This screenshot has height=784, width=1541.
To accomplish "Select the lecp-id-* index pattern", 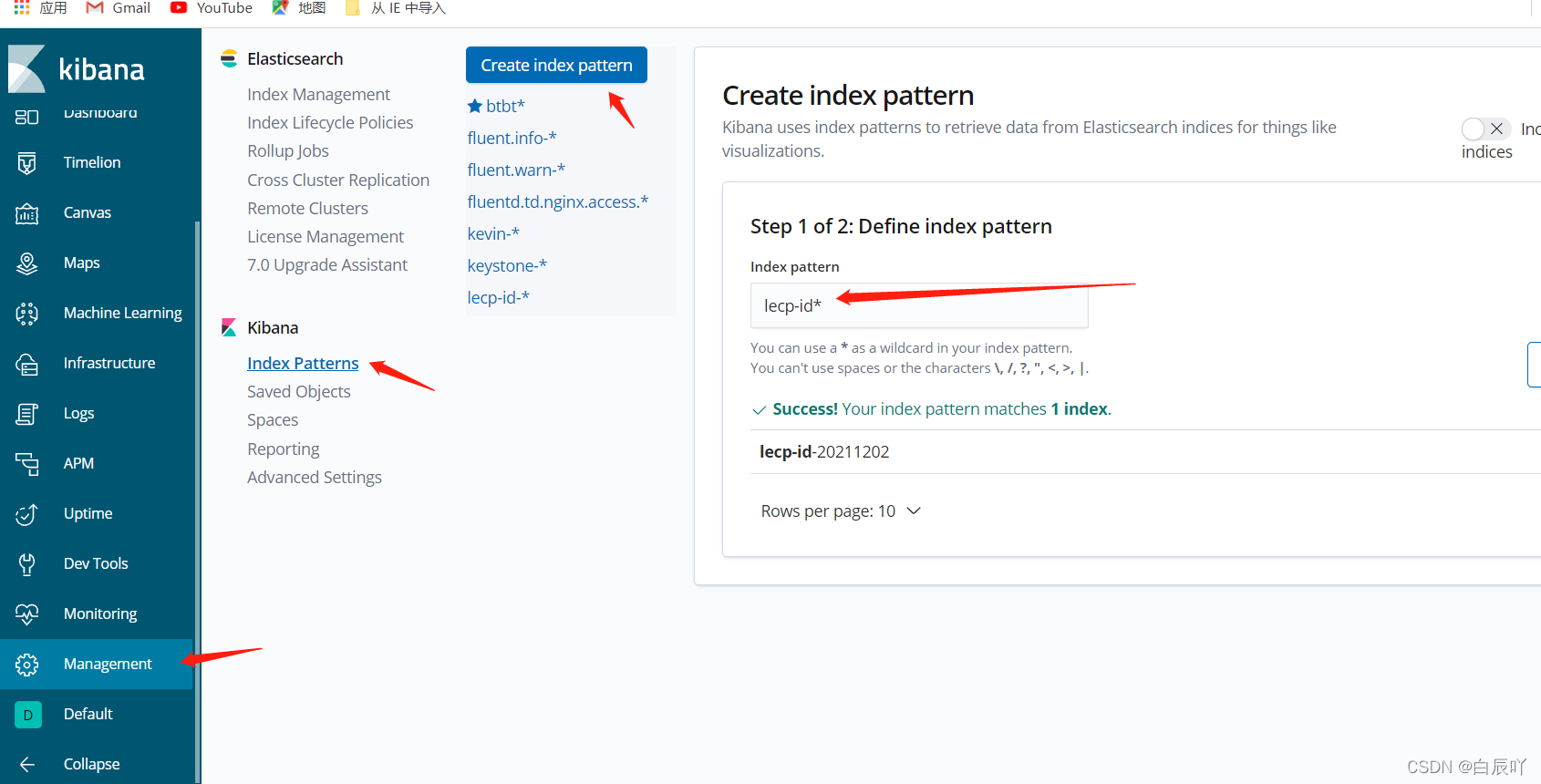I will tap(498, 297).
